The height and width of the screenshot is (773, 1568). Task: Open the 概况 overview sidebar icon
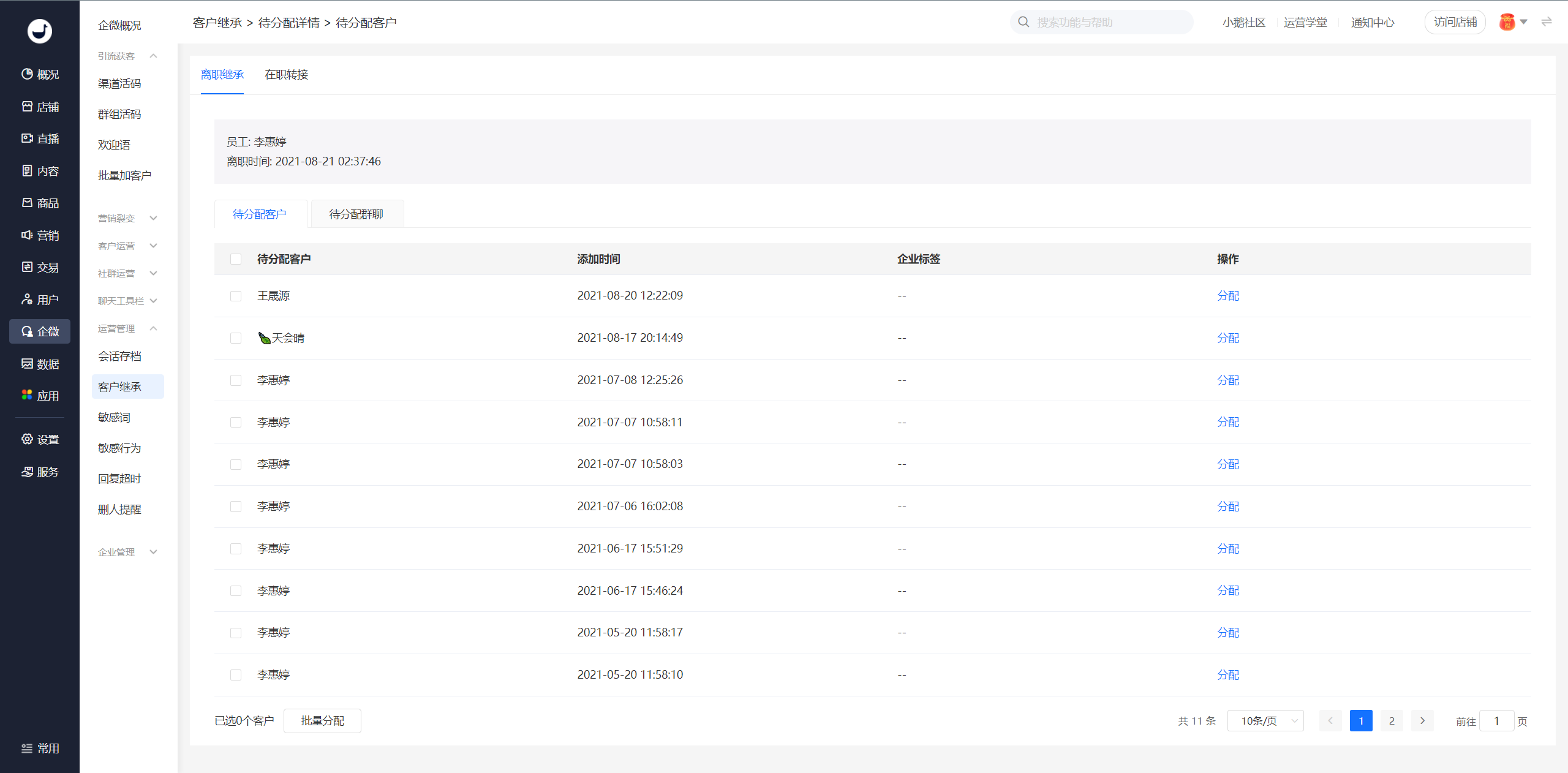[27, 74]
